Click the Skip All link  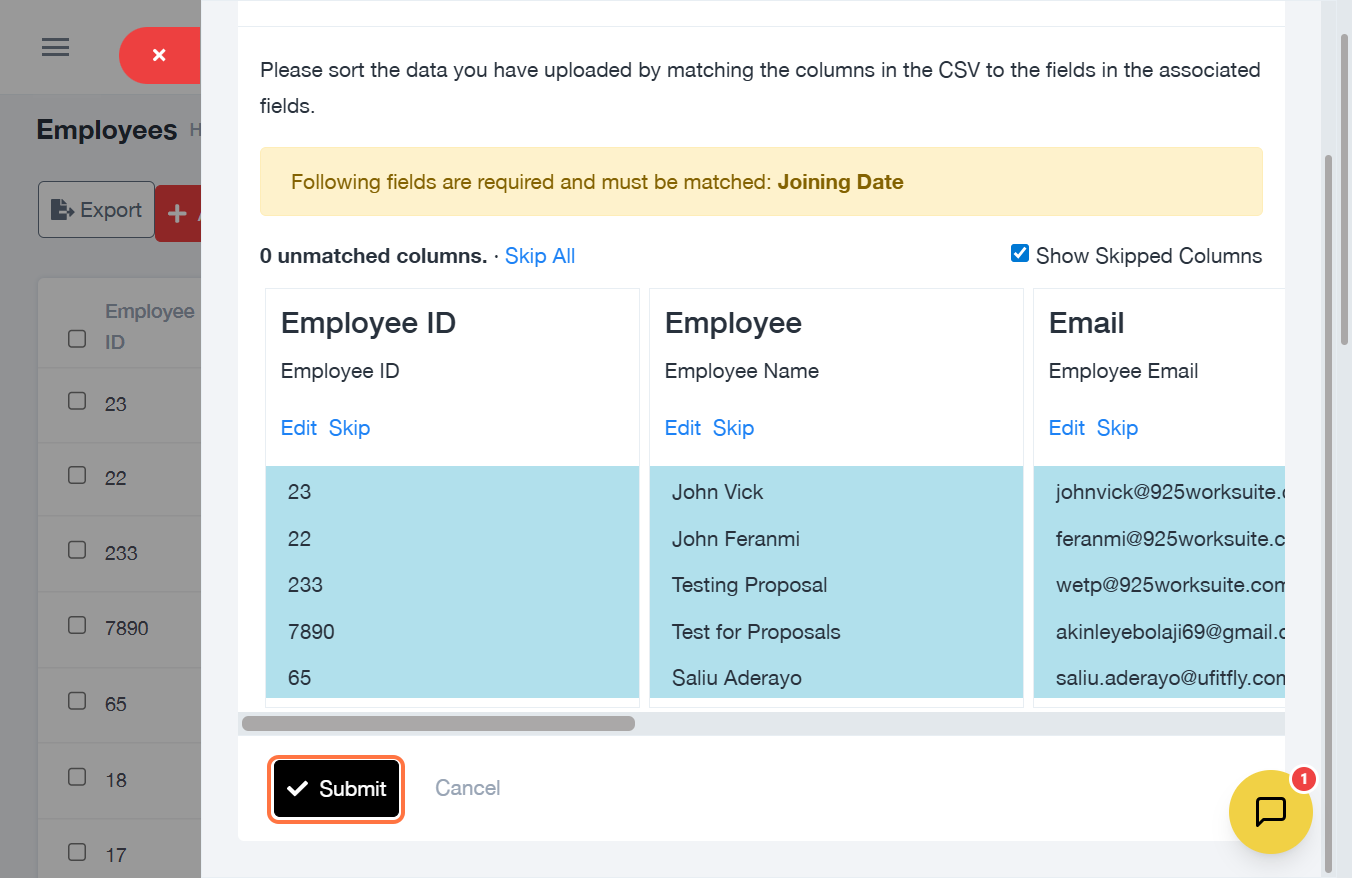point(539,256)
